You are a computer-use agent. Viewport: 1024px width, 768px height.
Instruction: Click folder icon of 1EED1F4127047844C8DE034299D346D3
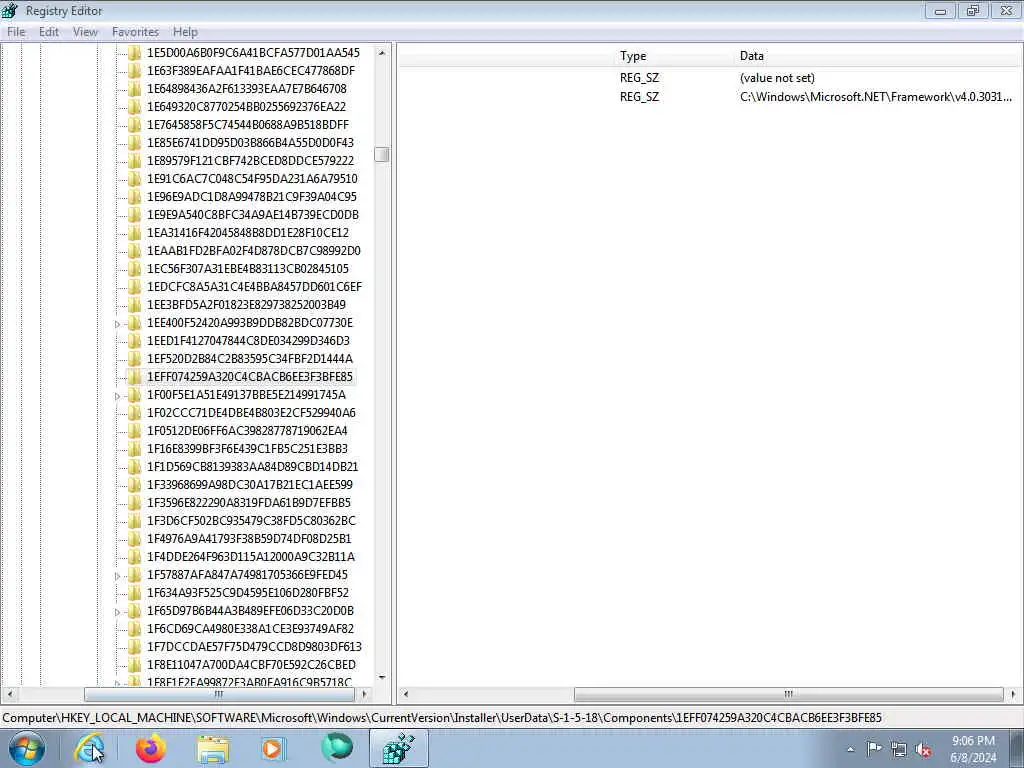pos(135,340)
